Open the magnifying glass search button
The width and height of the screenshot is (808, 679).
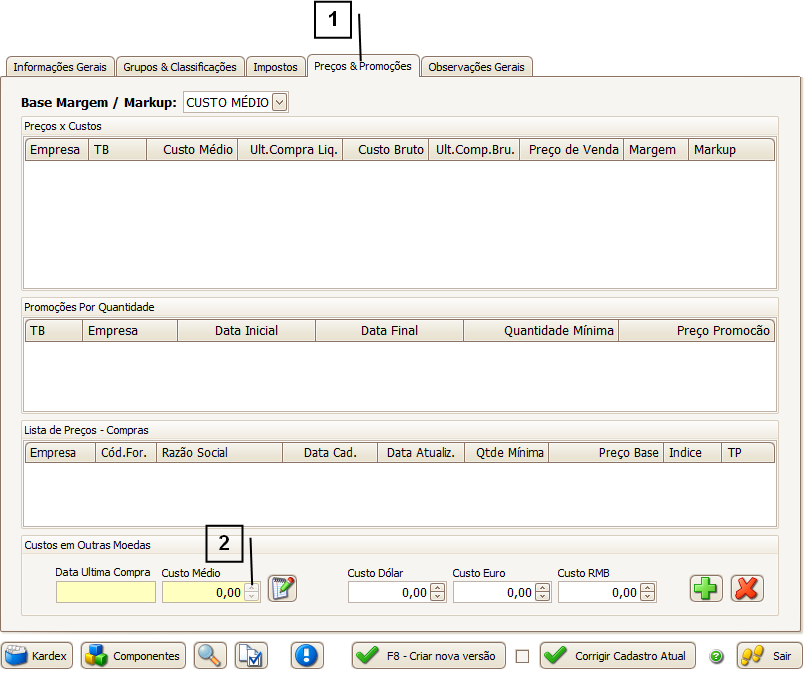point(210,656)
